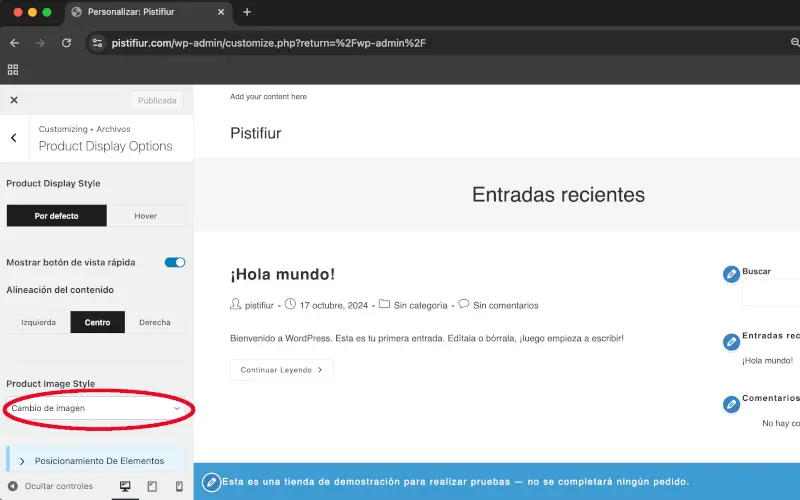Image resolution: width=800 pixels, height=500 pixels.
Task: Reload the page with the refresh icon
Action: coord(66,43)
